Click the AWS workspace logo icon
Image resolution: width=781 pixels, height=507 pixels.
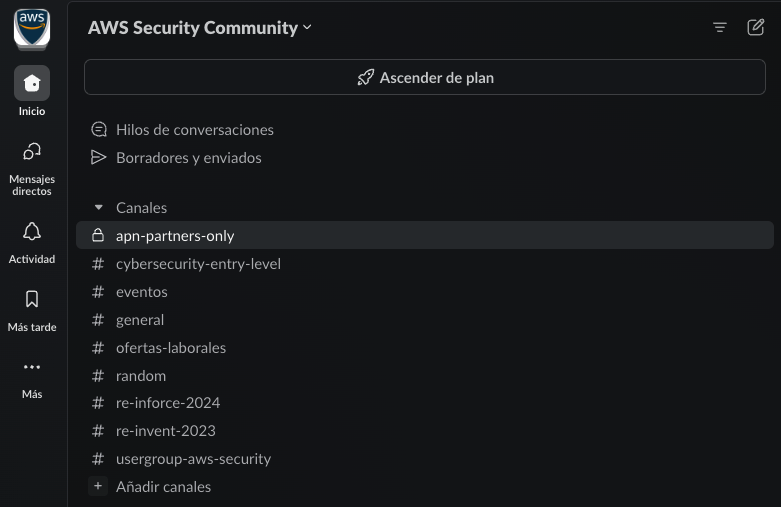pyautogui.click(x=32, y=27)
